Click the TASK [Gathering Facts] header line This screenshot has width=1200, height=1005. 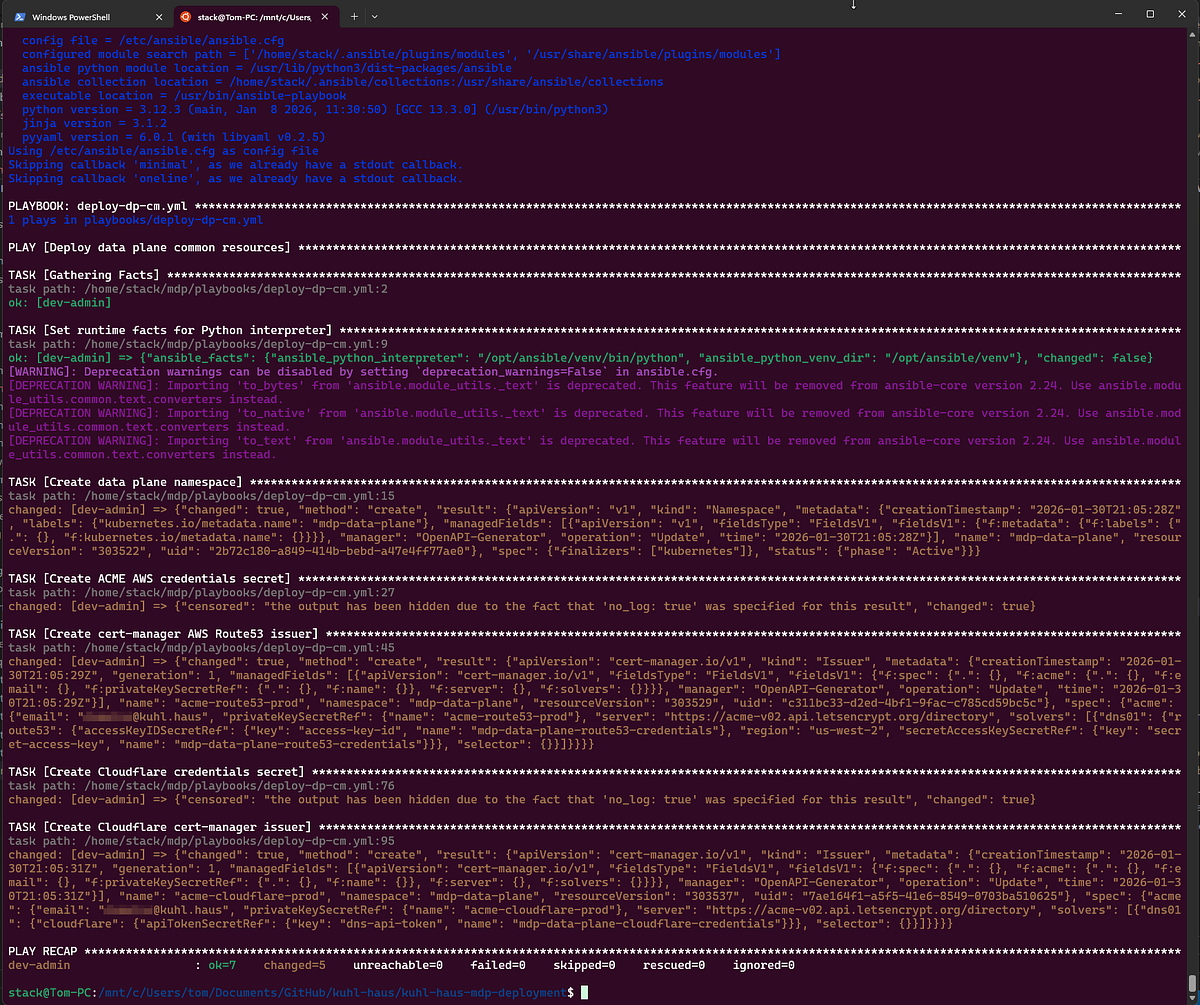click(85, 275)
